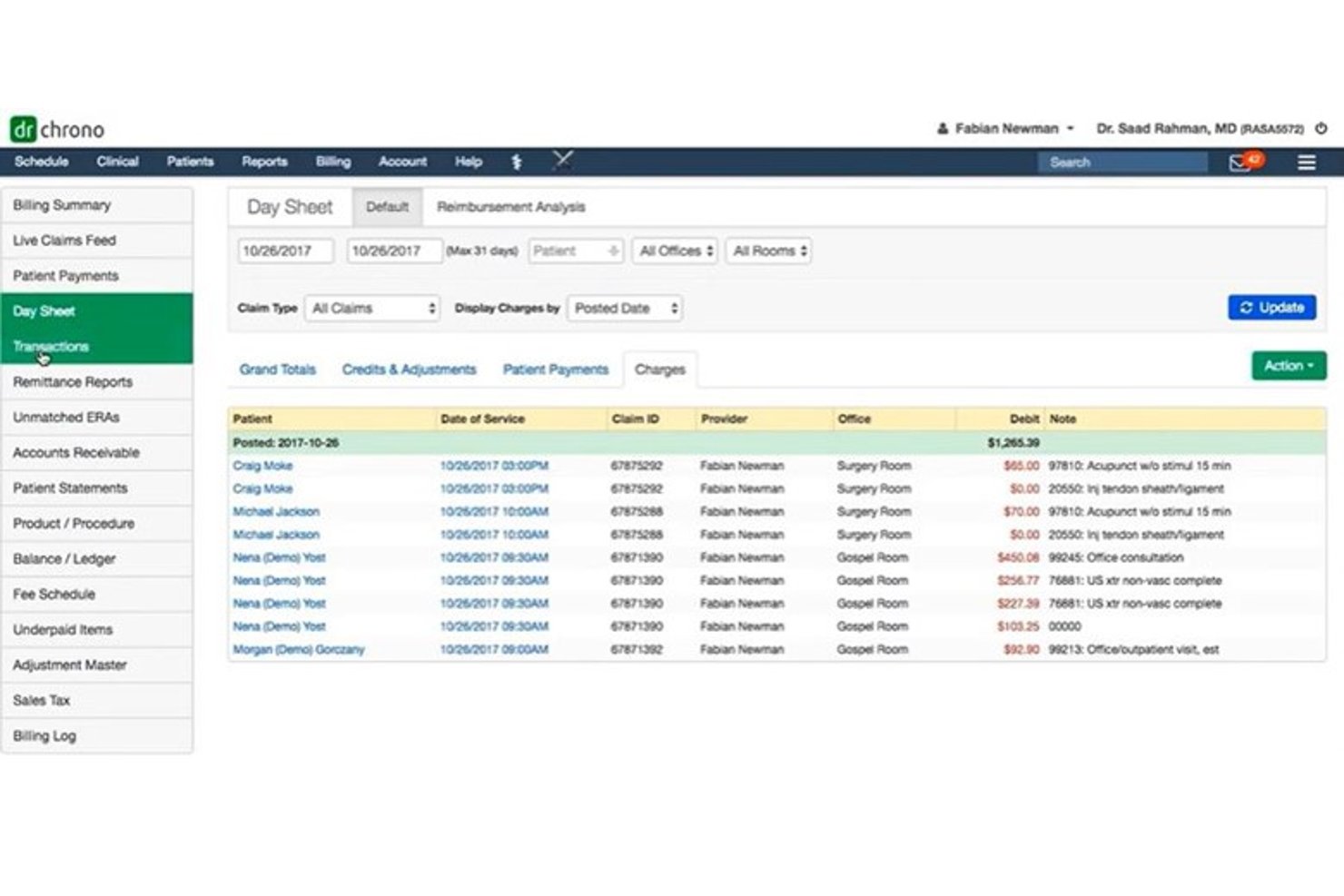Go to Billing Summary in sidebar
The height and width of the screenshot is (896, 1344).
tap(97, 205)
